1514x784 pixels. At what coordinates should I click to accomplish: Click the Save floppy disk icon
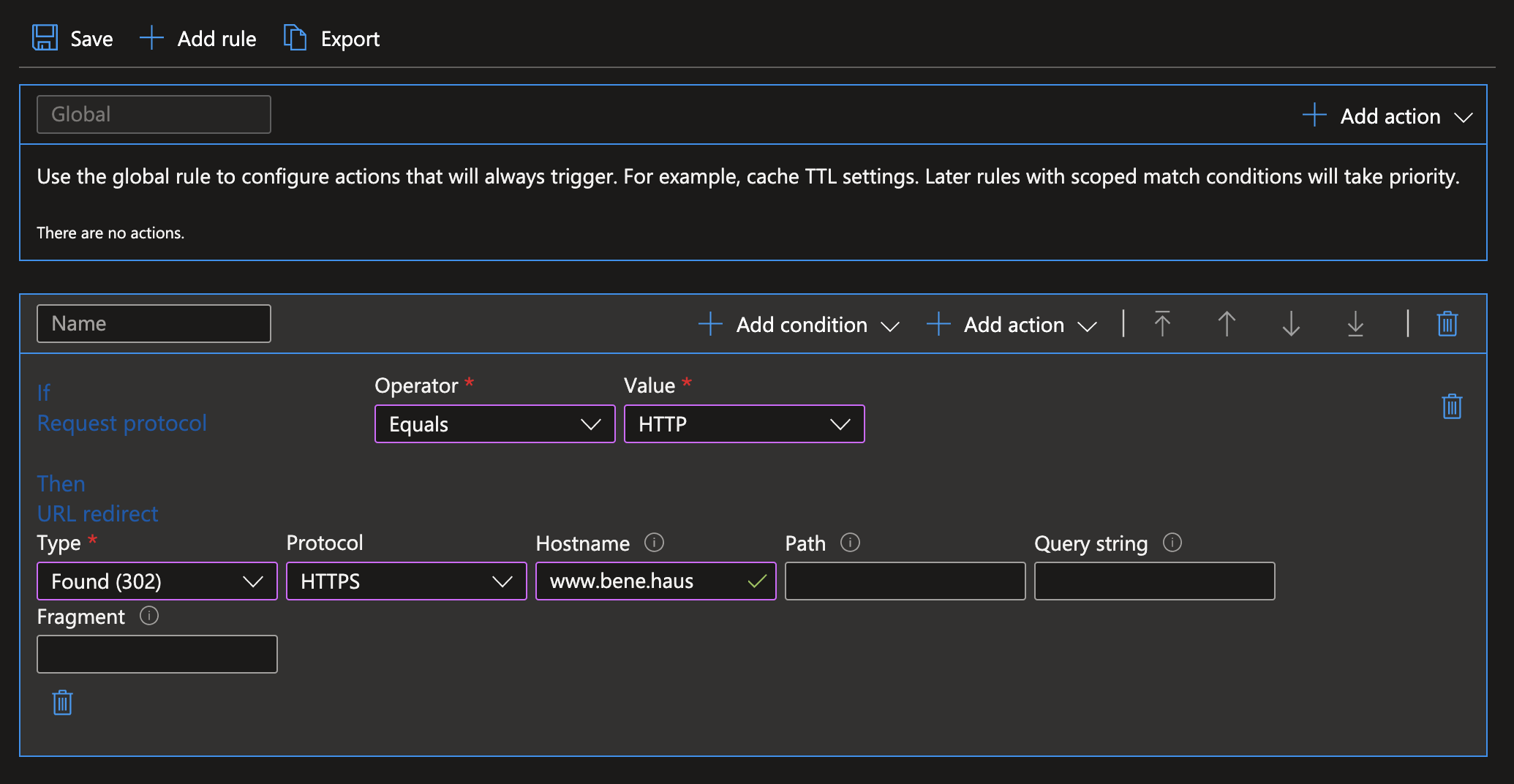45,38
